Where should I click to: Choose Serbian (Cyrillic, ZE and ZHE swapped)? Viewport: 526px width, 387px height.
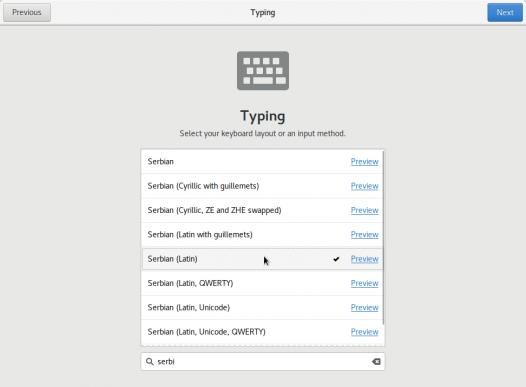coord(262,210)
